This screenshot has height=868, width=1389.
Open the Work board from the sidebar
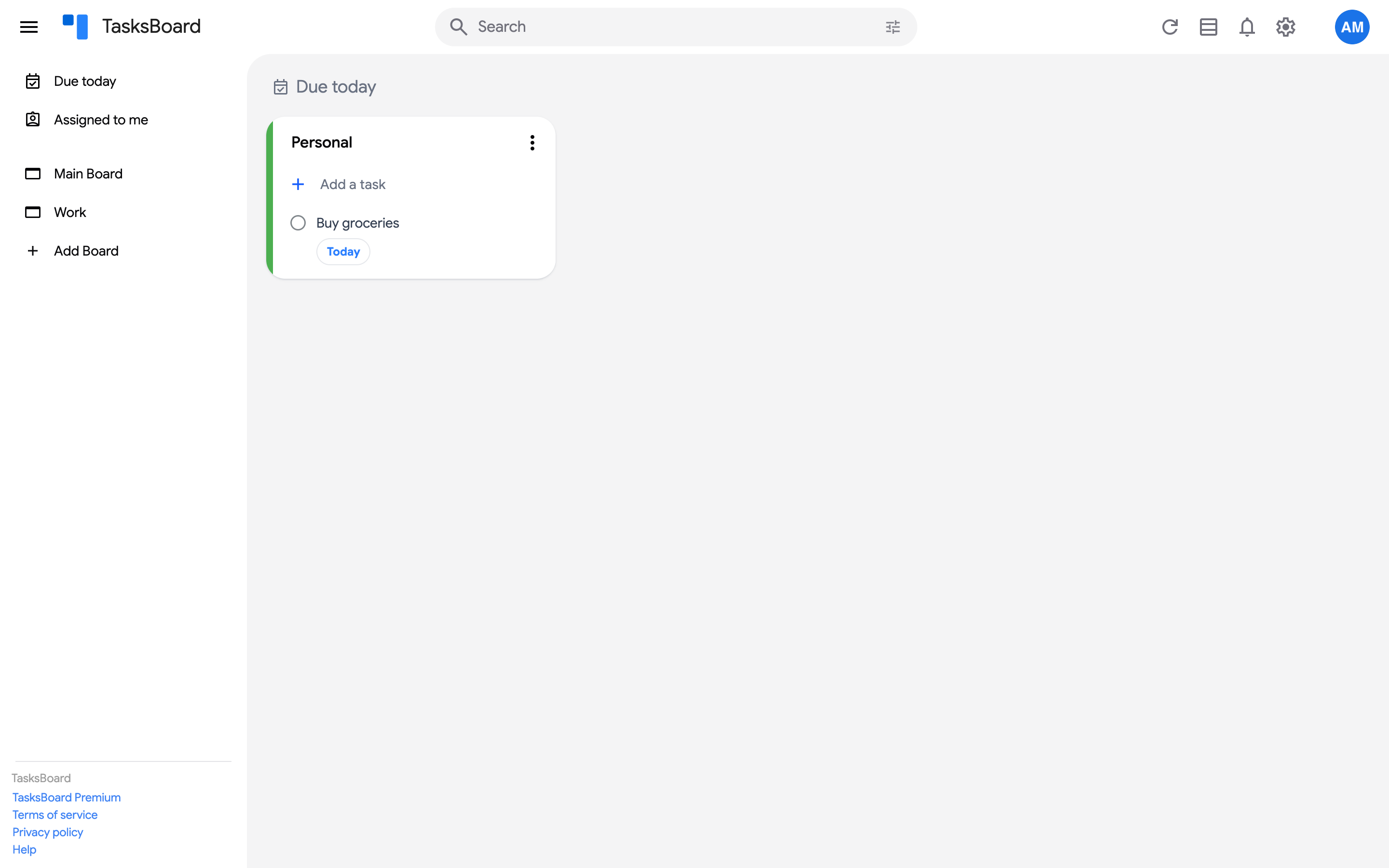70,212
